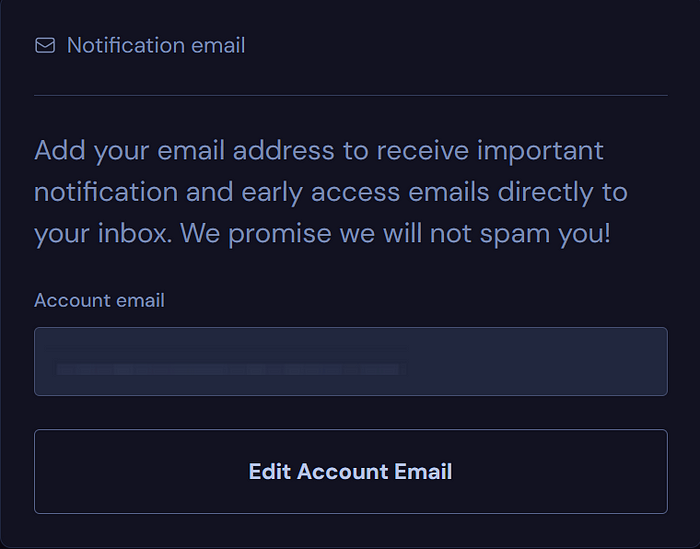Click the word 'email' in the heading
The image size is (700, 549).
pyautogui.click(x=218, y=46)
